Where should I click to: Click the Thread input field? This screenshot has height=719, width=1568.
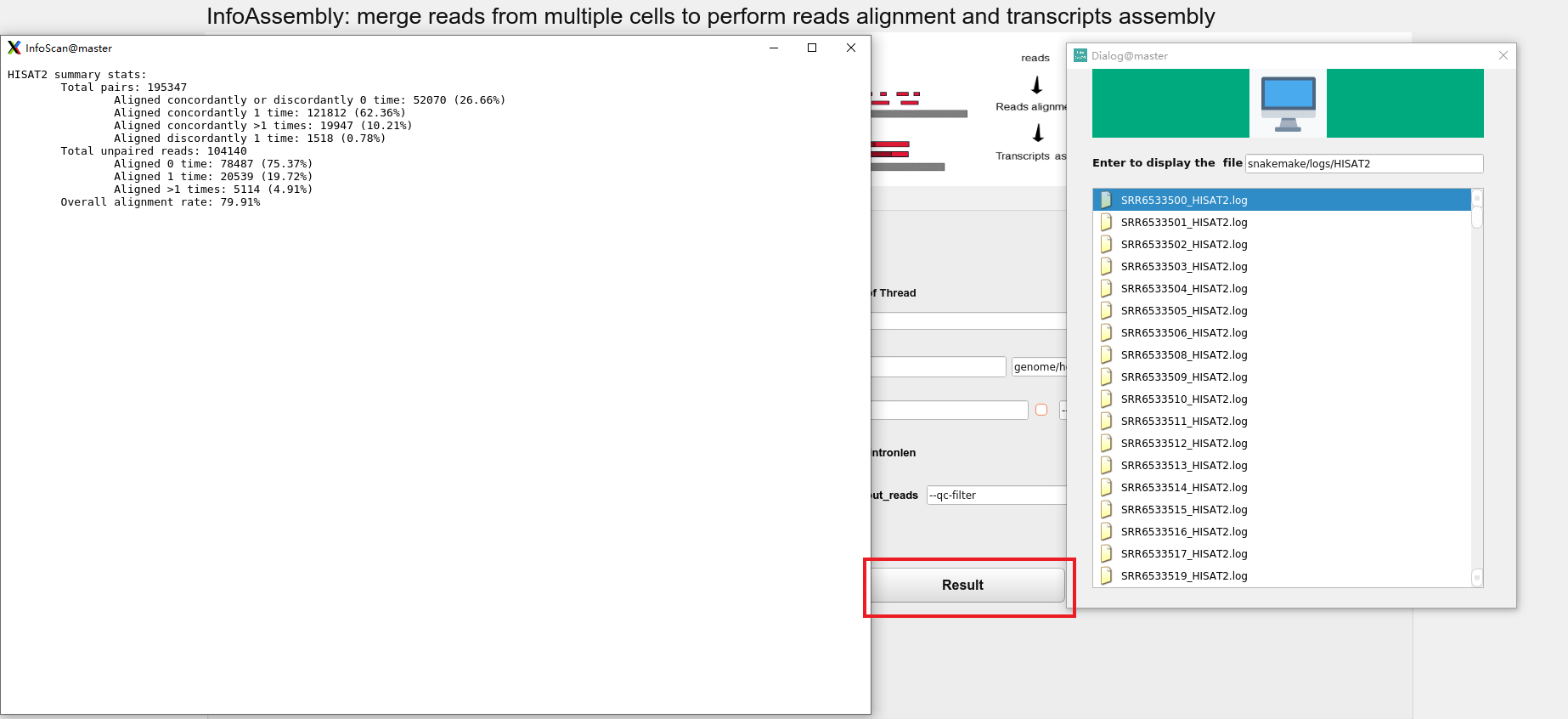coord(968,321)
